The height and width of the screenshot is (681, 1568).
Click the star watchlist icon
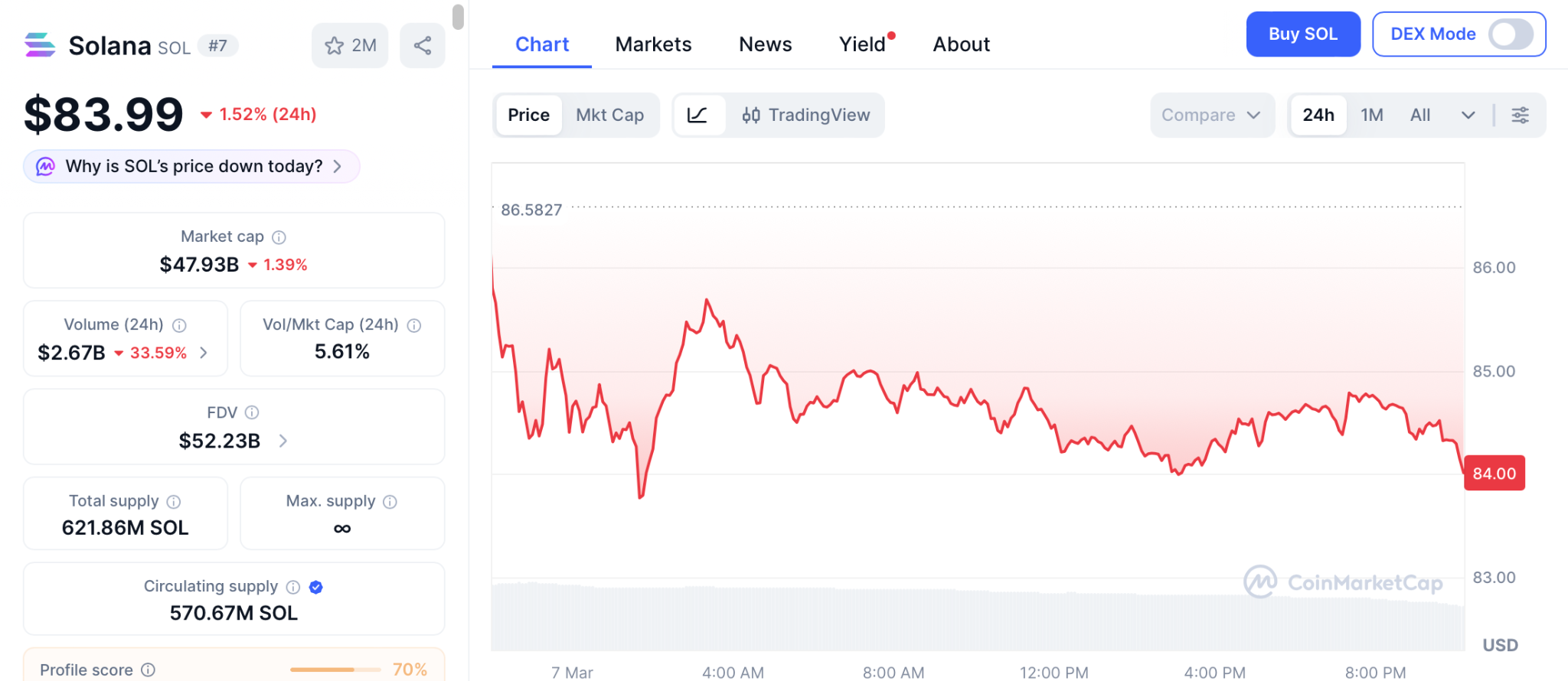coord(335,46)
